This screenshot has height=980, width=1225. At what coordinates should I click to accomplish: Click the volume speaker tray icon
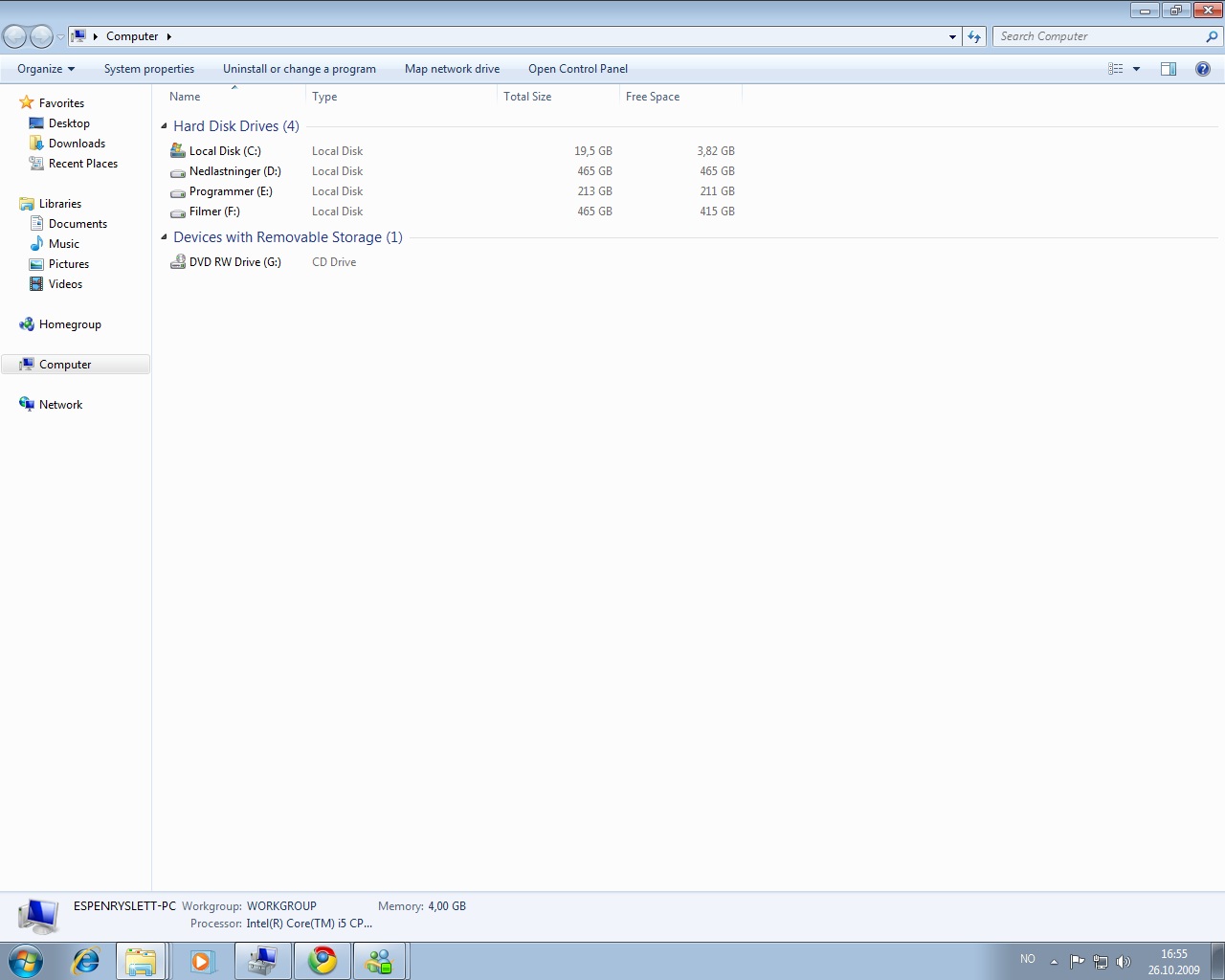click(1124, 962)
